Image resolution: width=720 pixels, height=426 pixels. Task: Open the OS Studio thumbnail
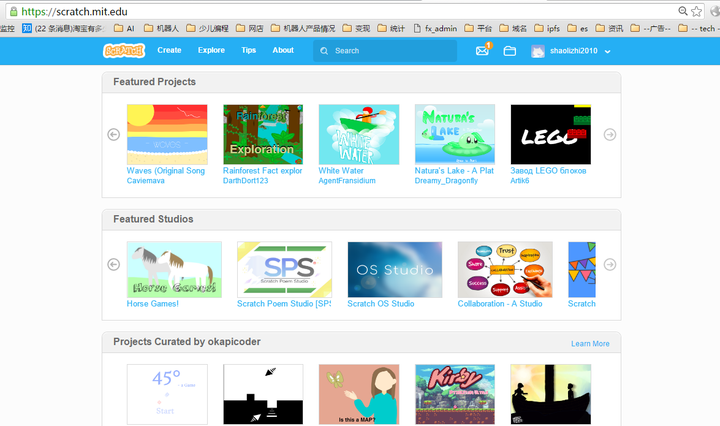click(395, 269)
